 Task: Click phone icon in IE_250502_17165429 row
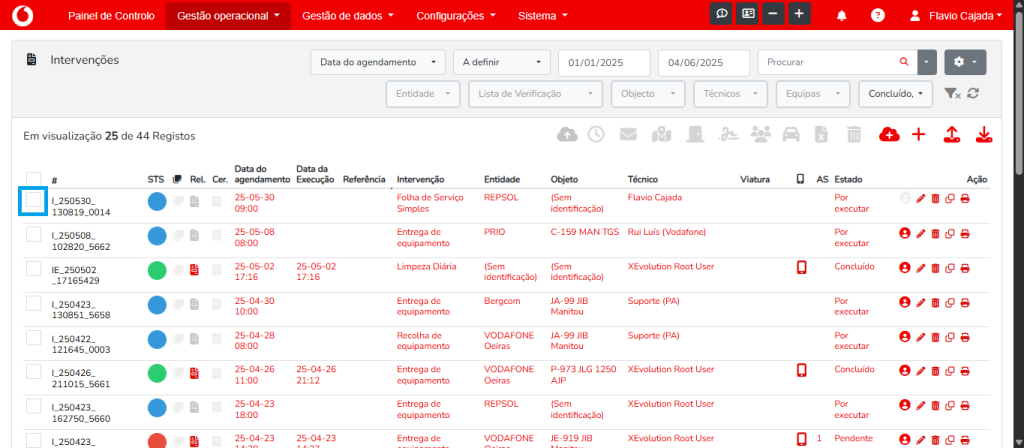tap(801, 268)
